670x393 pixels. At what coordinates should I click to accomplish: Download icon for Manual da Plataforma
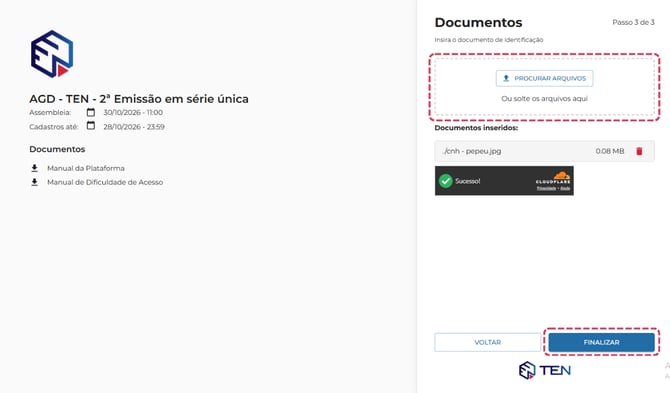(x=35, y=168)
